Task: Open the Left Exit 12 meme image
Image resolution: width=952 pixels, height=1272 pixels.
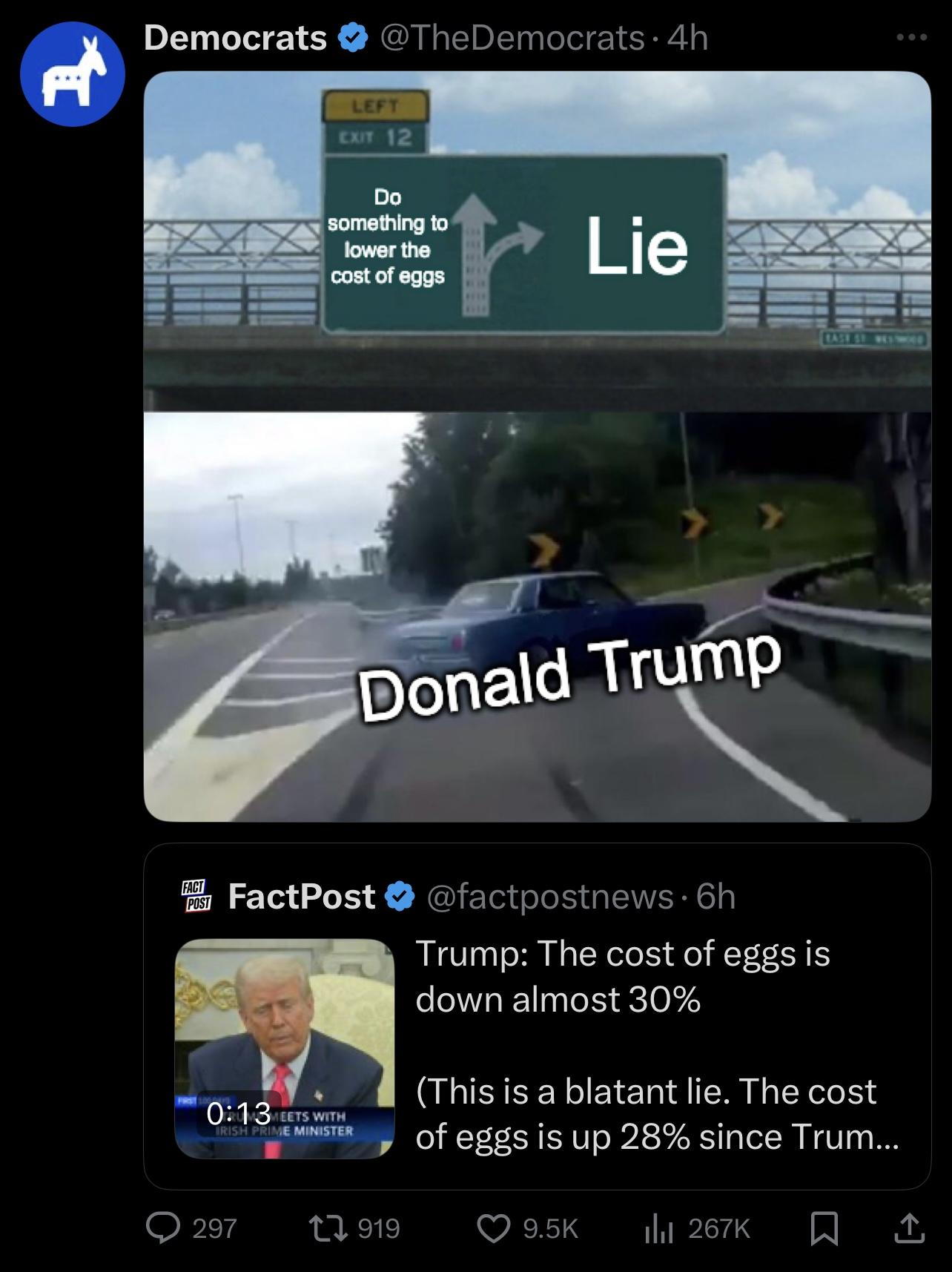Action: click(x=537, y=446)
